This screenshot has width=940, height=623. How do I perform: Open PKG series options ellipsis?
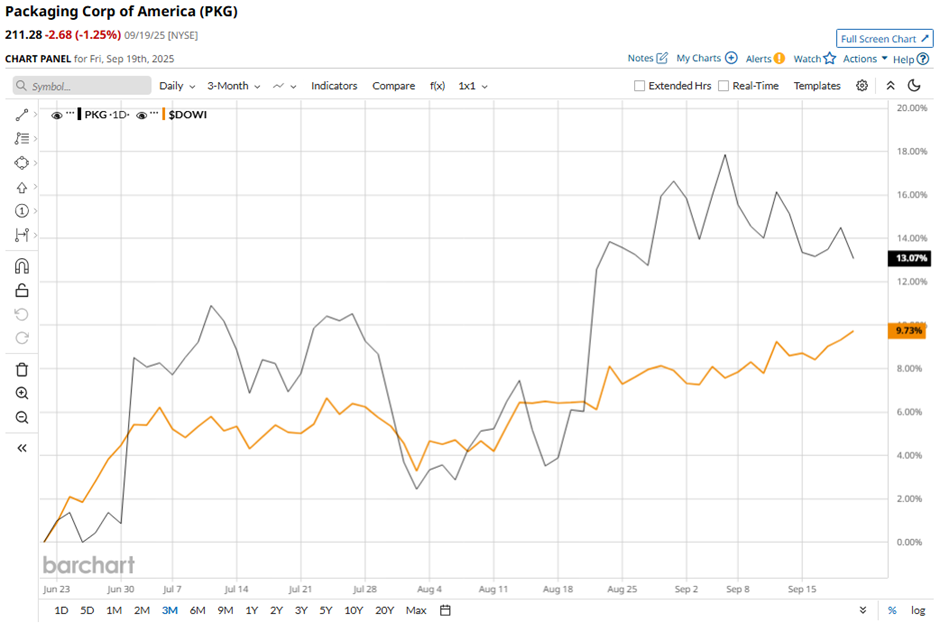70,114
